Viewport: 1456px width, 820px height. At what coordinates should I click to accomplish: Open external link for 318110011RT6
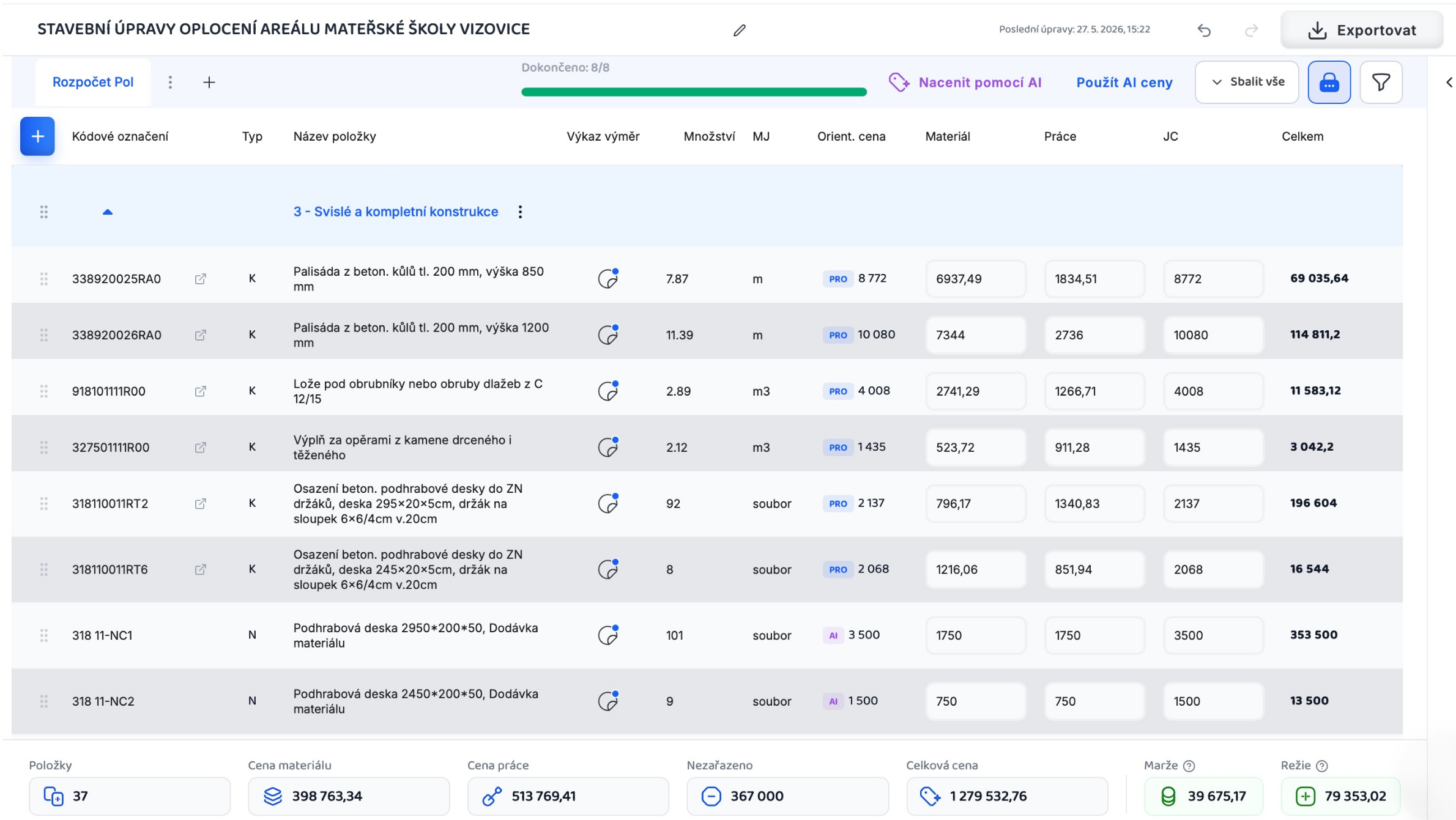pyautogui.click(x=200, y=570)
